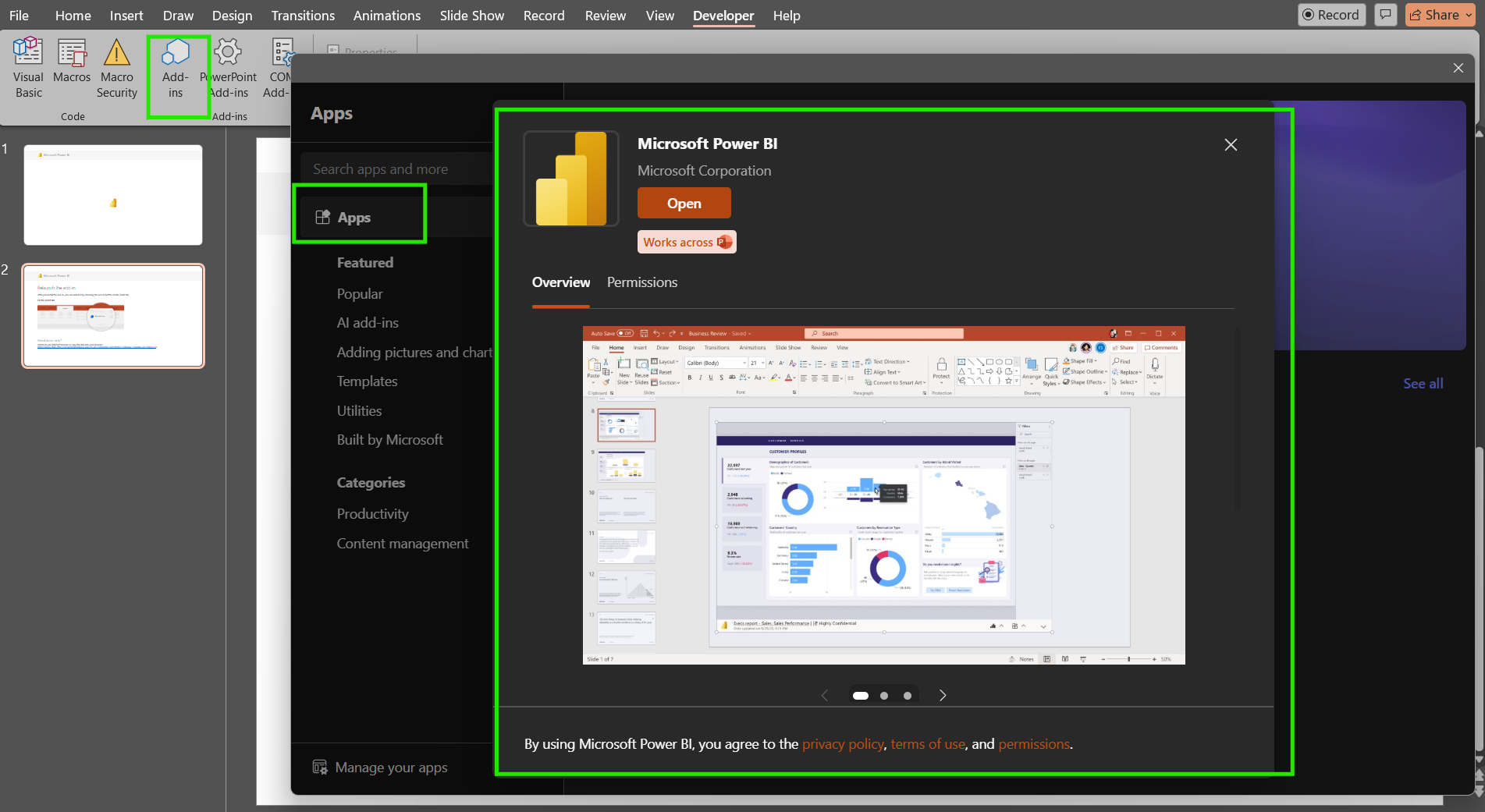Click the Search apps and more field
The width and height of the screenshot is (1485, 812).
[398, 169]
